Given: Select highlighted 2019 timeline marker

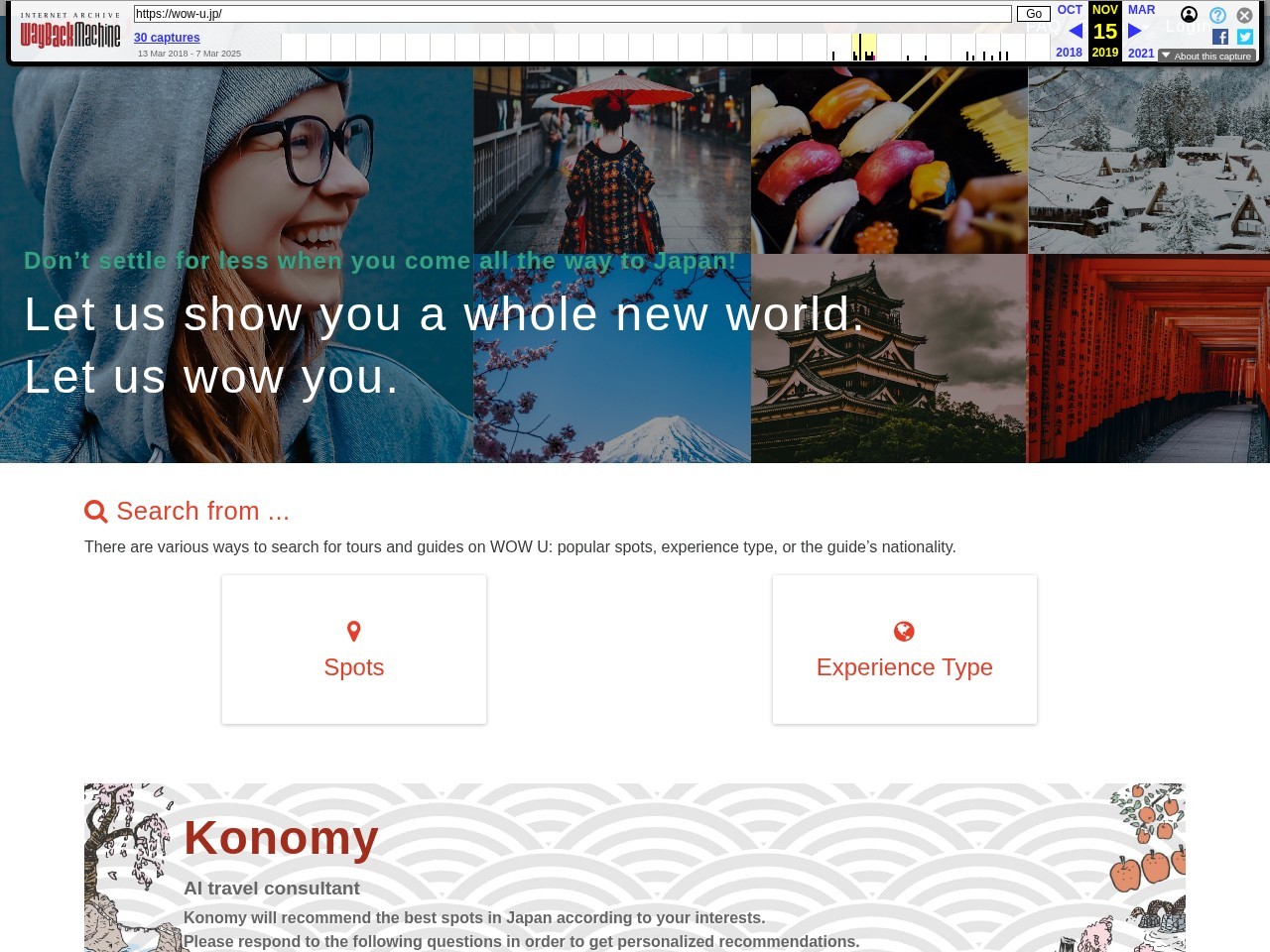Looking at the screenshot, I should click(x=863, y=47).
